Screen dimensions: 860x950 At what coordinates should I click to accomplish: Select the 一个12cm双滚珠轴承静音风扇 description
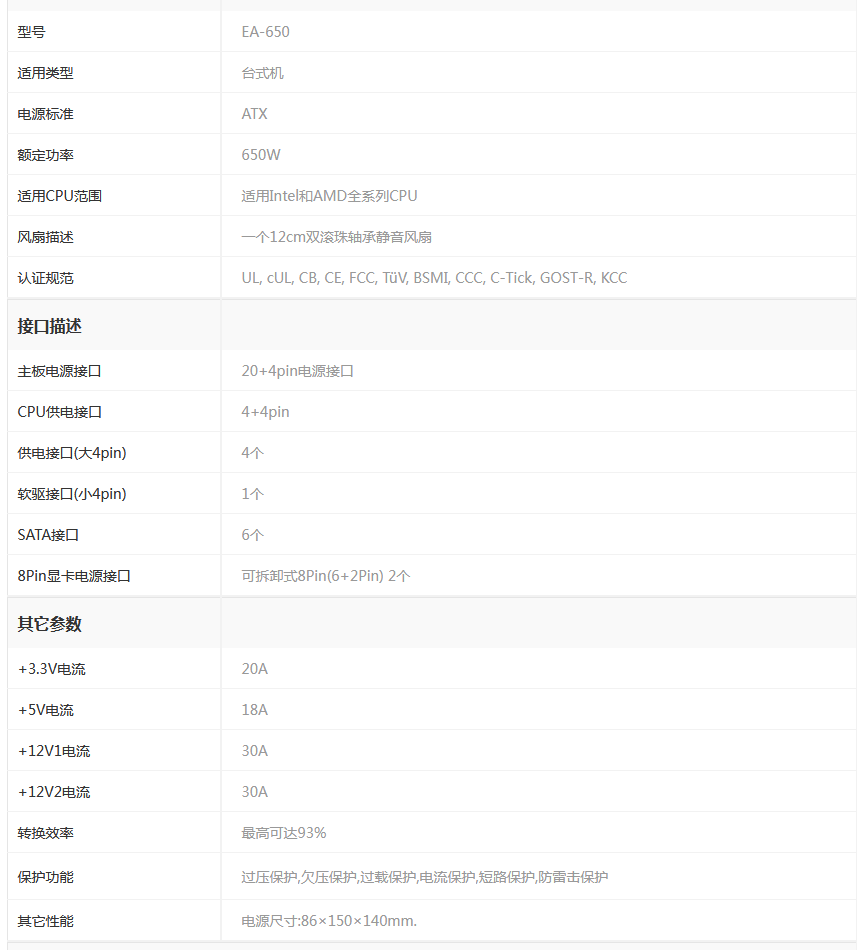pyautogui.click(x=336, y=237)
